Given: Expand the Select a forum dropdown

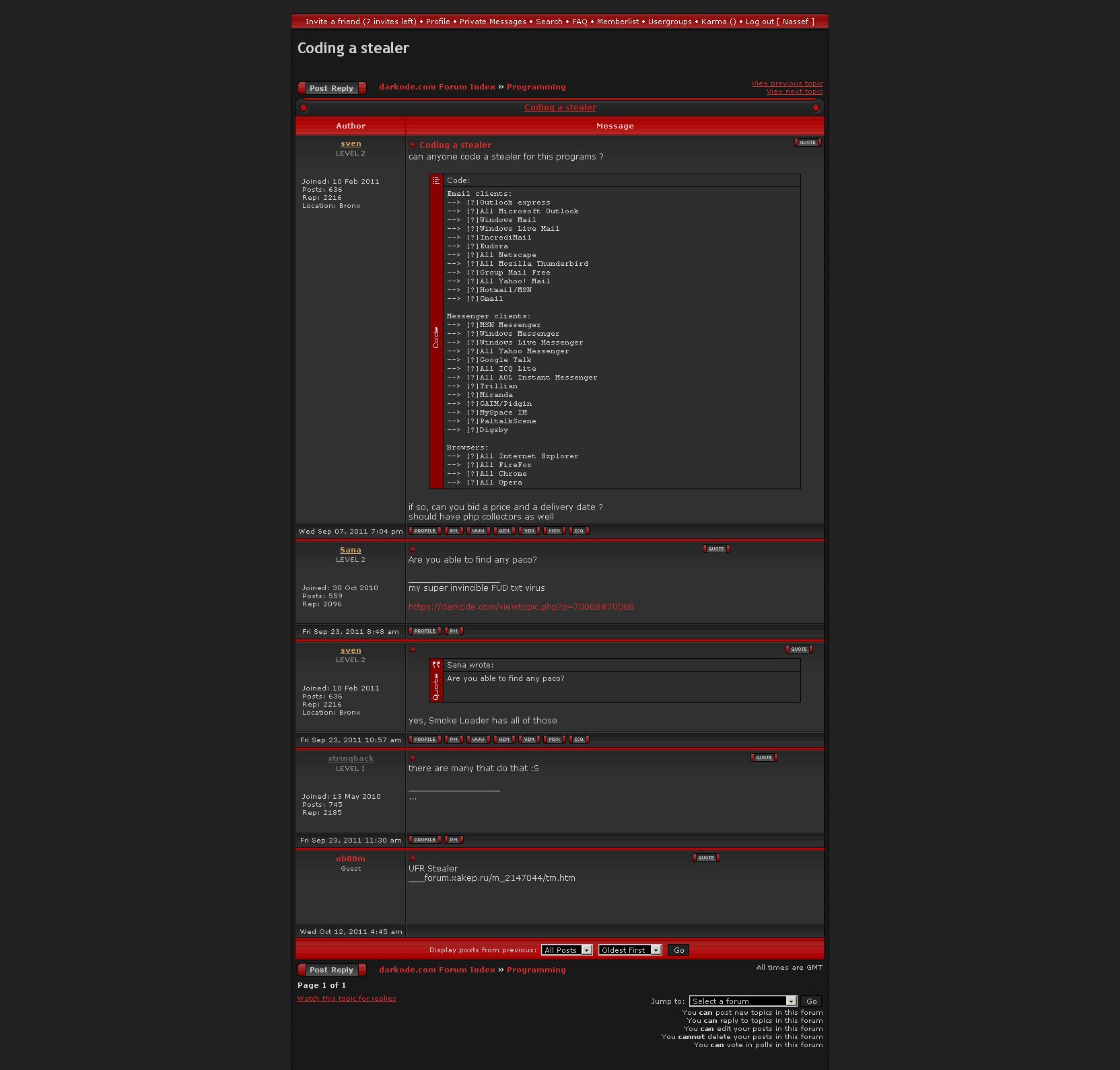Looking at the screenshot, I should tap(743, 1001).
